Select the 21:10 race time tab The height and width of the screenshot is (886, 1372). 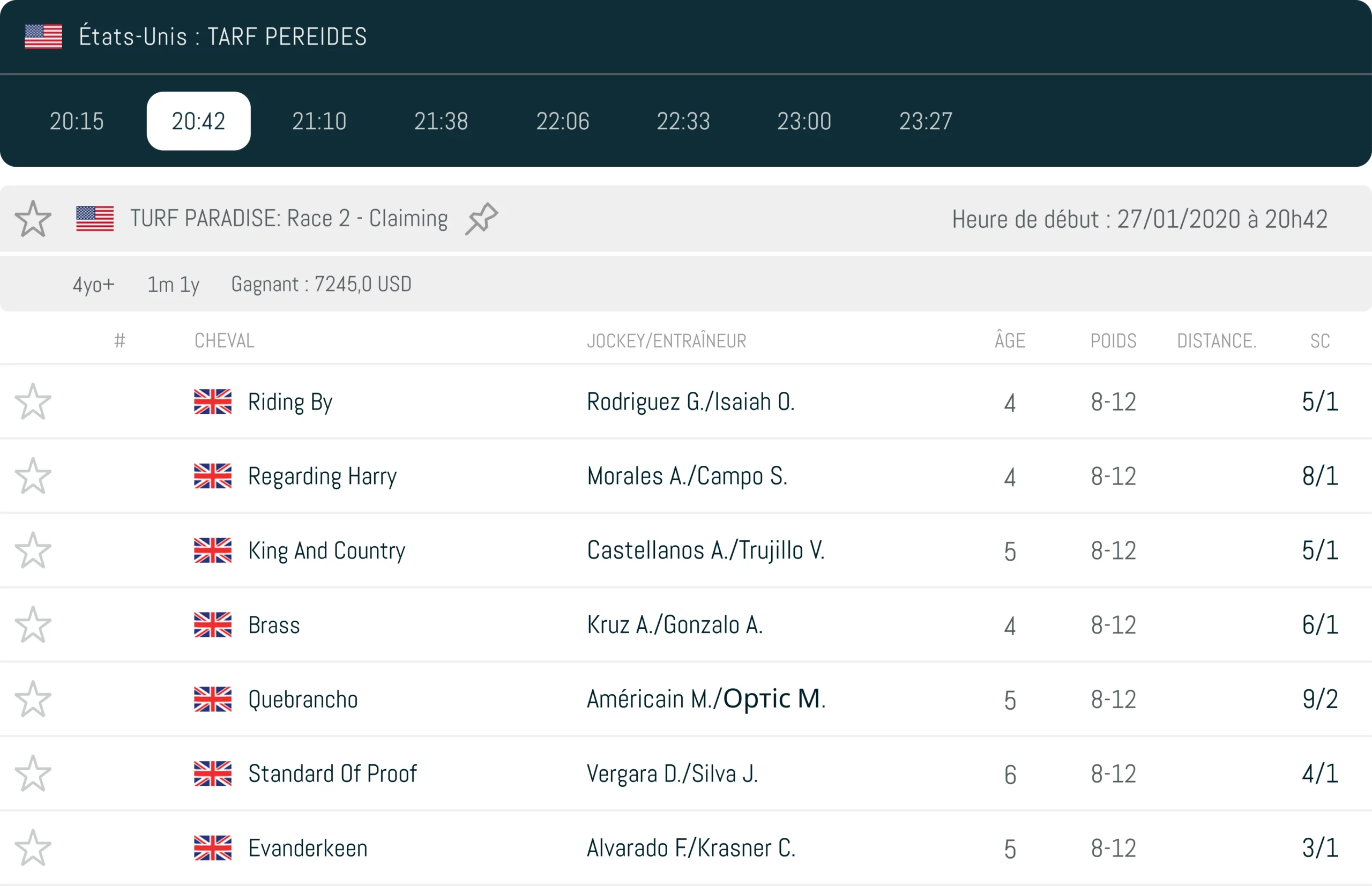point(319,121)
